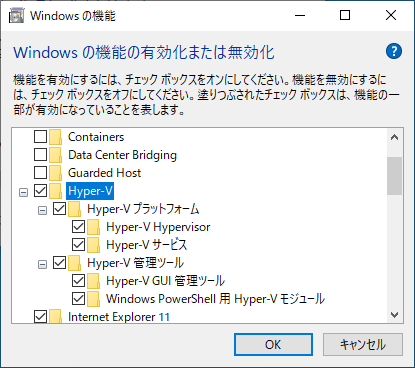Enable the Containers checkbox
This screenshot has height=368, width=415.
(x=40, y=136)
